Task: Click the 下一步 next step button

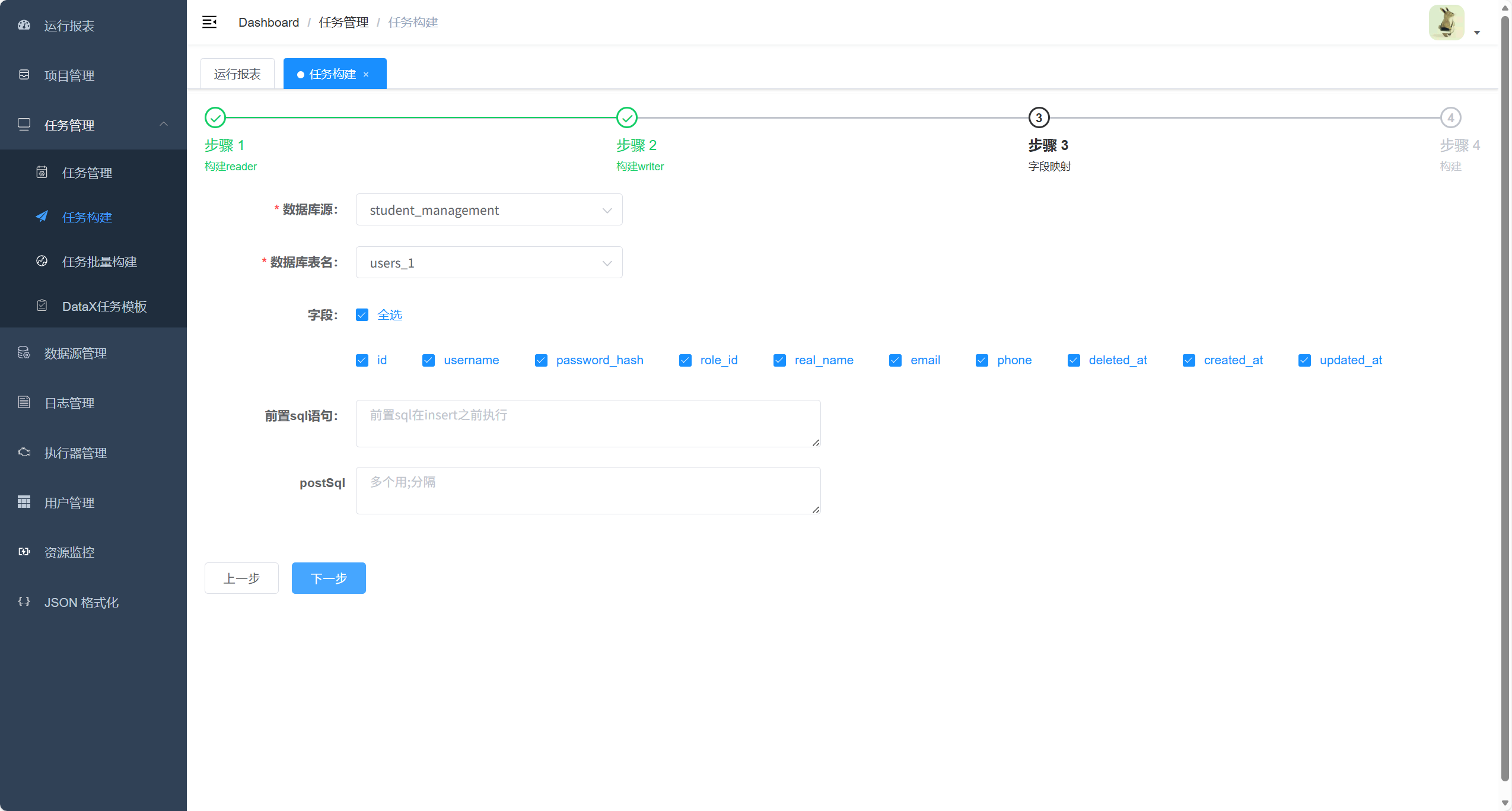Action: [329, 578]
